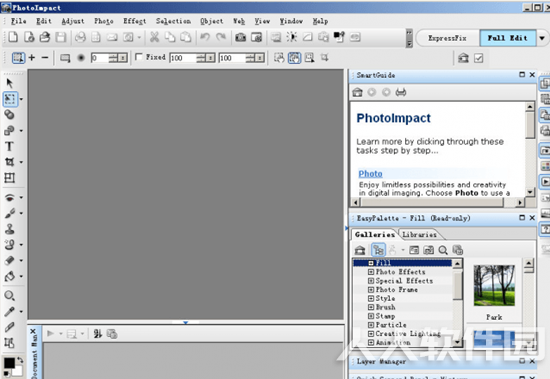Viewport: 550px width, 379px height.
Task: Click the camera capture icon
Action: 240,37
